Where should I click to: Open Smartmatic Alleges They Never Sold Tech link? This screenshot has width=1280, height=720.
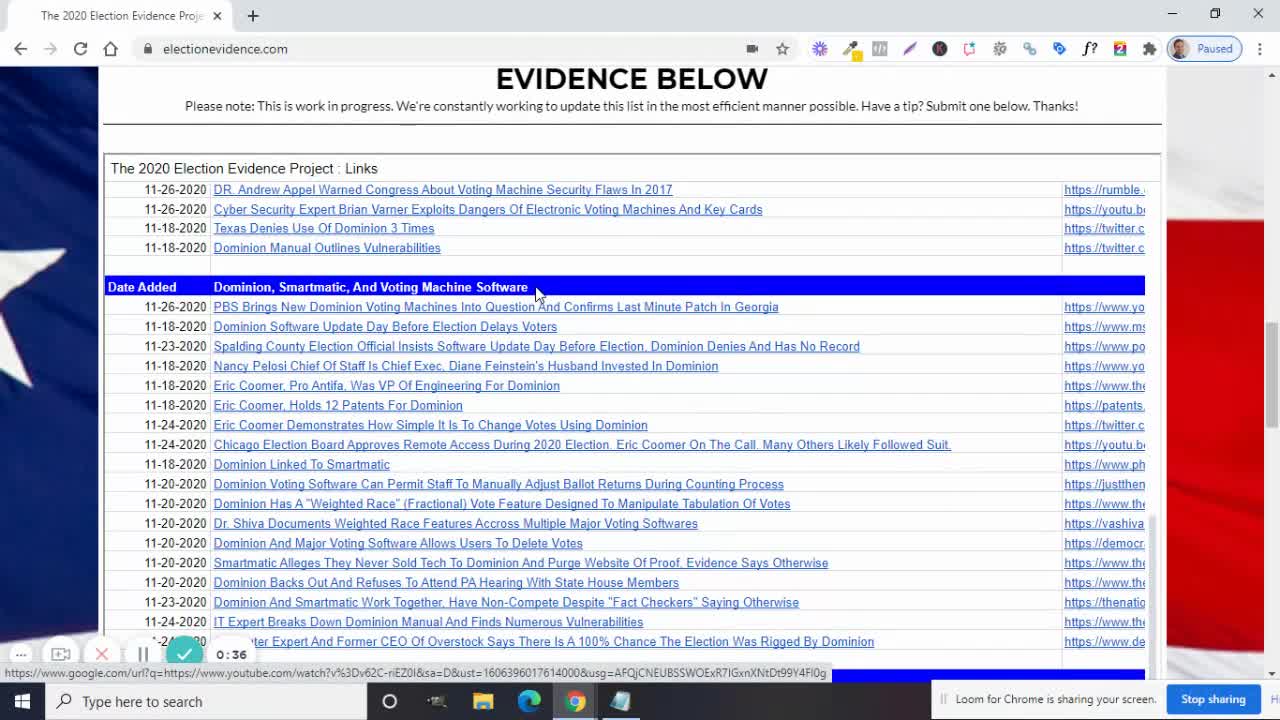[521, 563]
